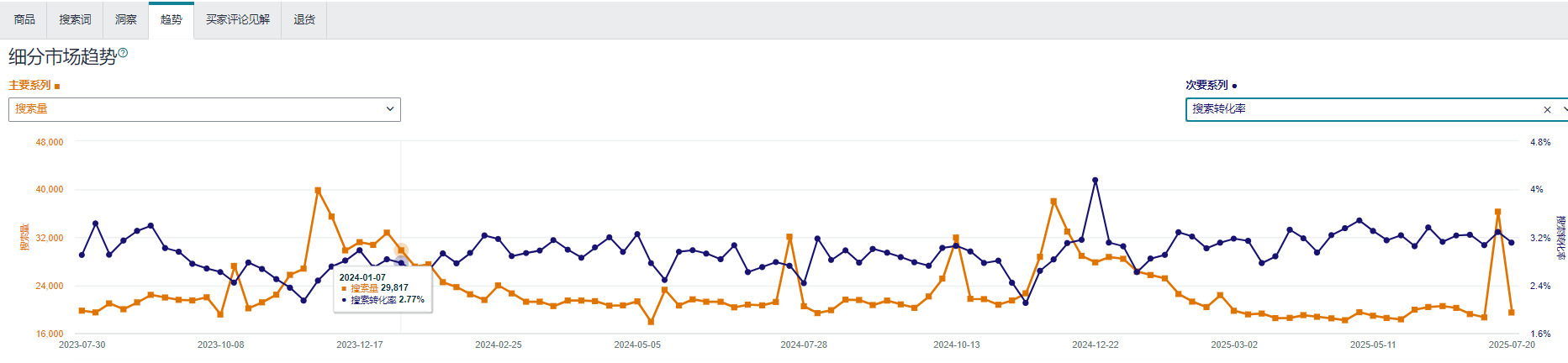Click the 2024-01-07 tooltip box
The width and height of the screenshot is (1568, 363).
point(383,290)
